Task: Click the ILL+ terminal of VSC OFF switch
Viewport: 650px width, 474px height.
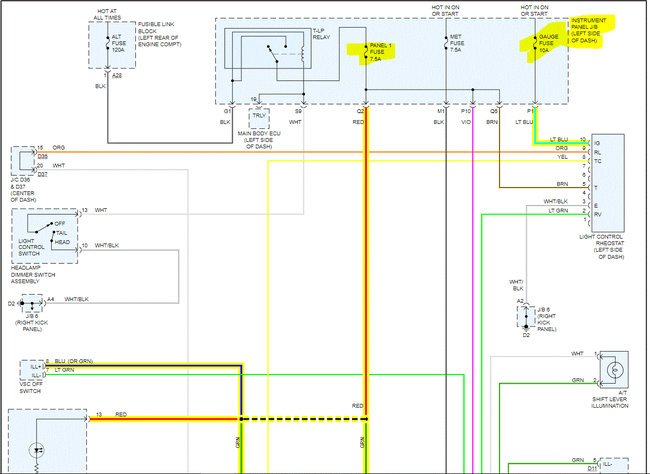Action: click(36, 367)
